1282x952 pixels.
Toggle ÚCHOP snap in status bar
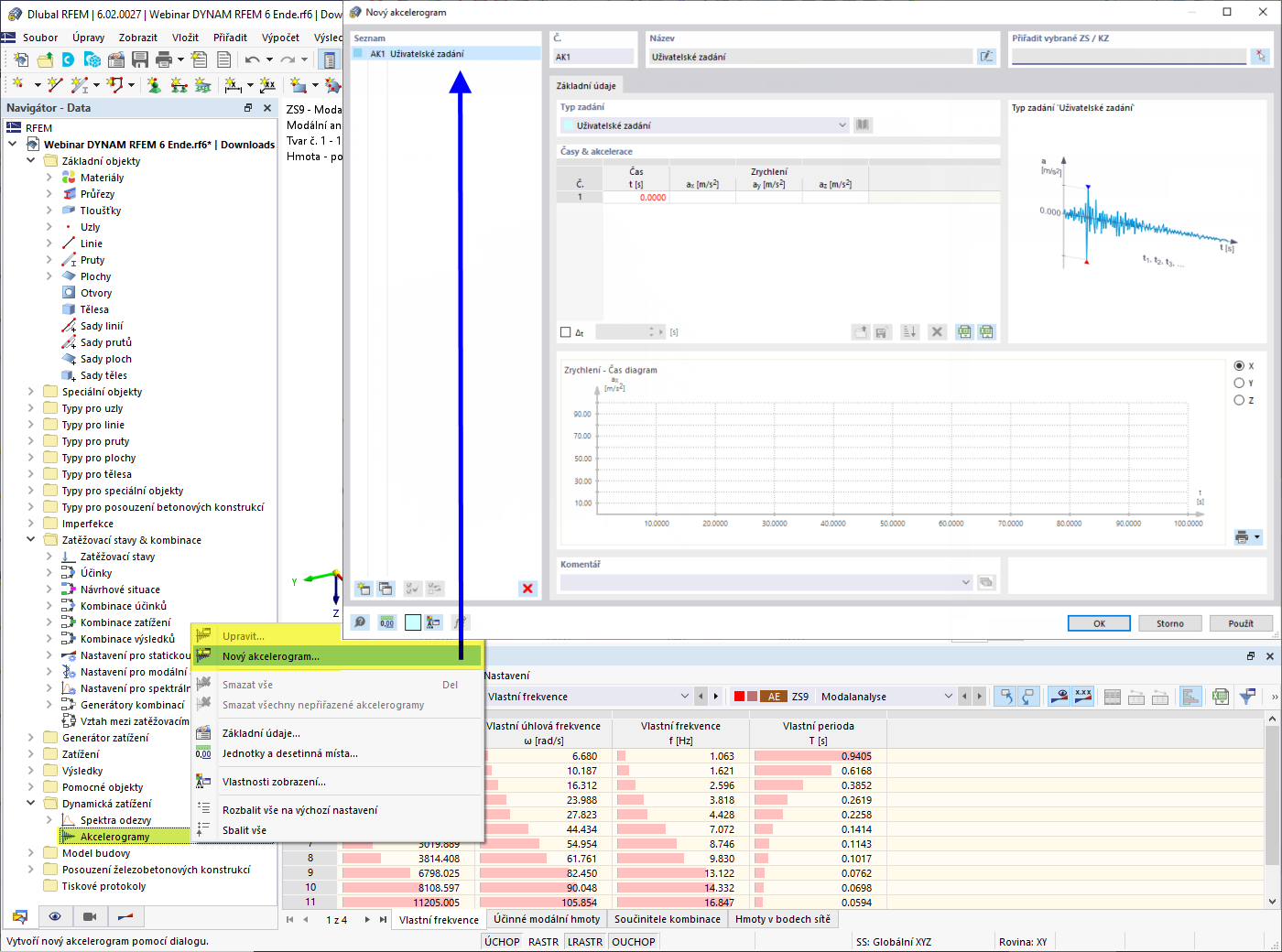[502, 942]
